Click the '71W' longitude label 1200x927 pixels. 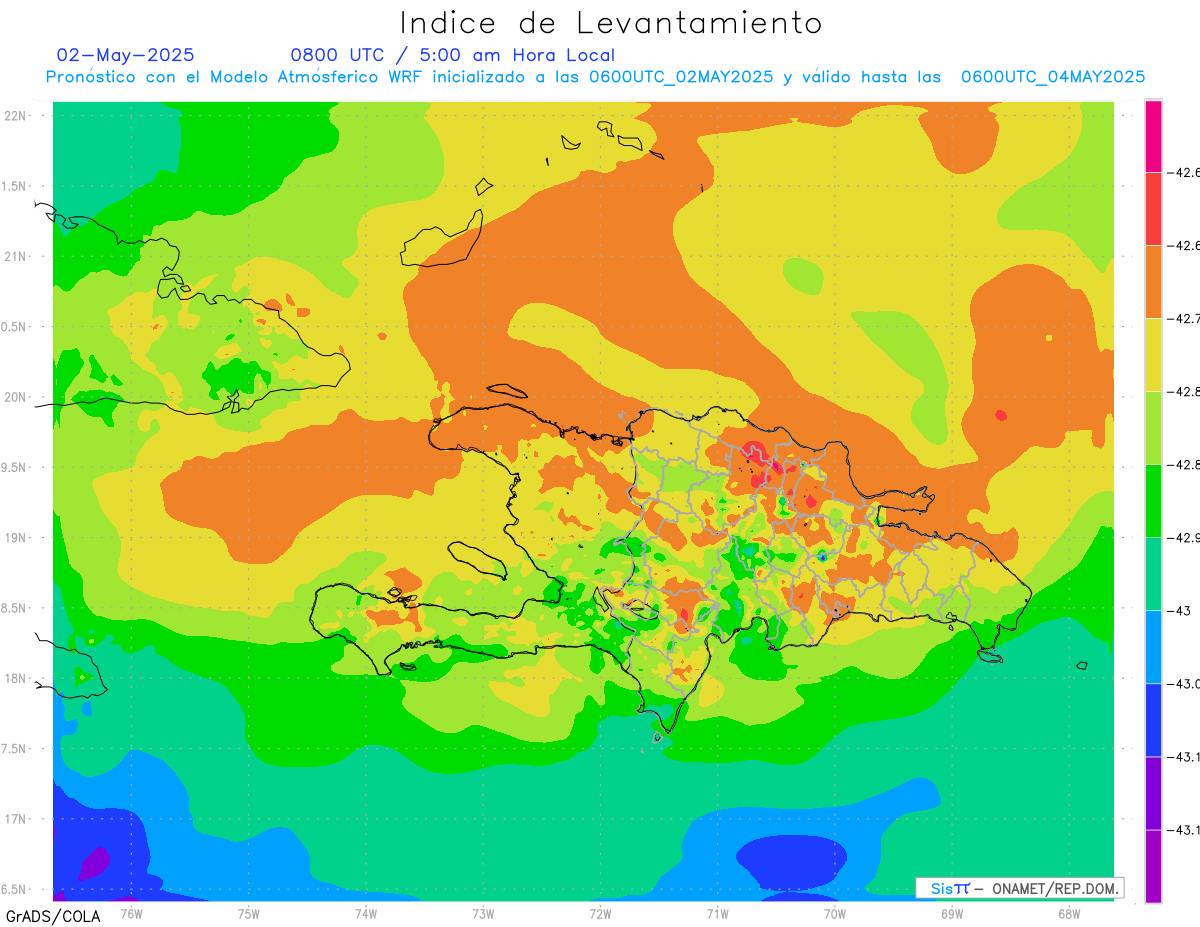717,913
